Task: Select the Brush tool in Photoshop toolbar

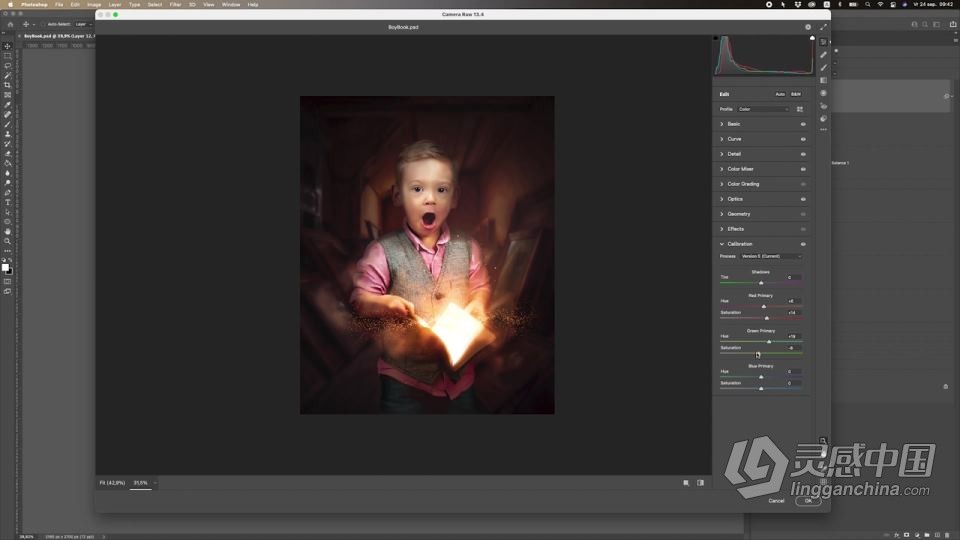Action: click(x=7, y=124)
